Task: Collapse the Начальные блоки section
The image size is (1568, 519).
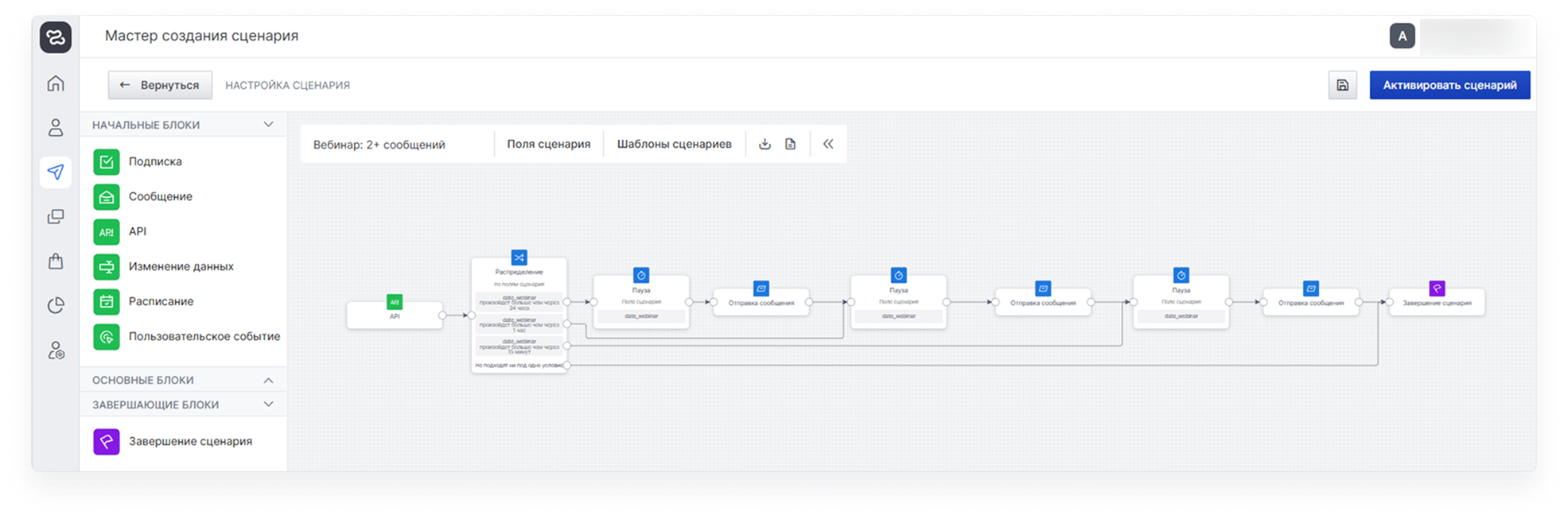Action: coord(268,125)
